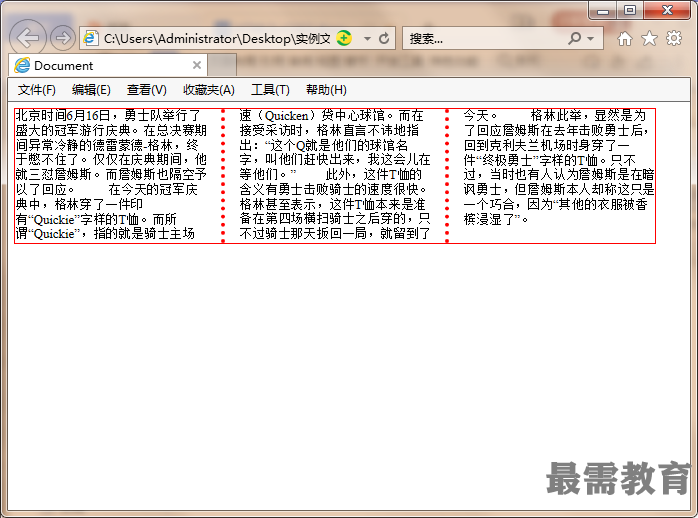Open Favorites with the star icon

coord(649,39)
